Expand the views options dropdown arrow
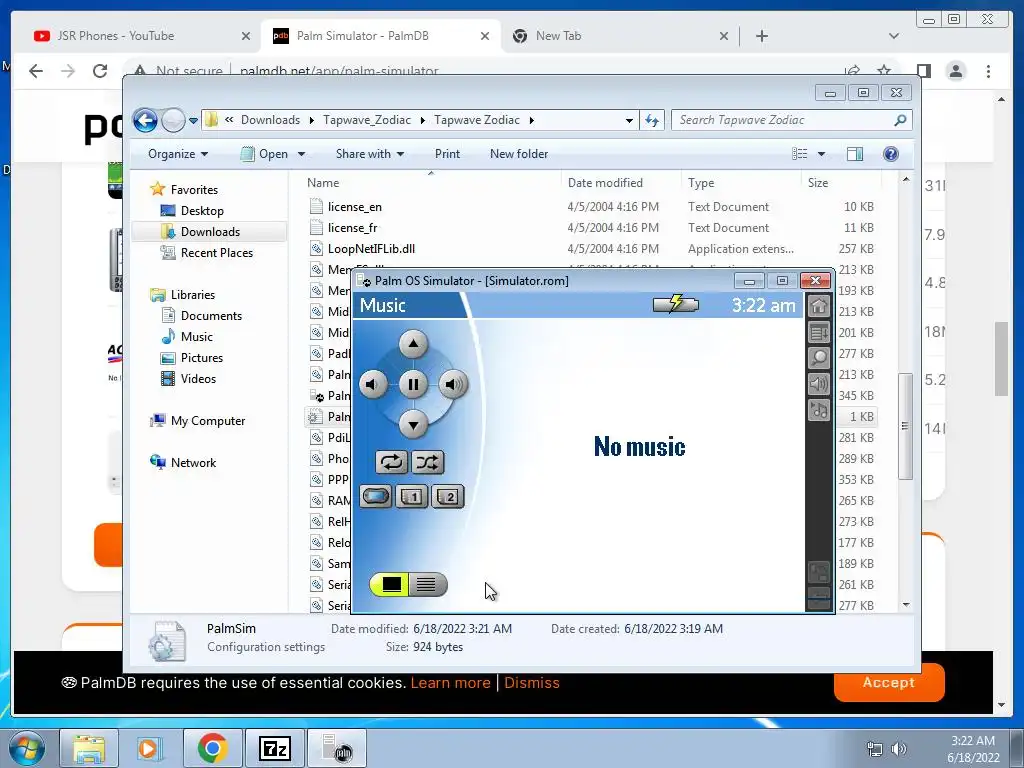 (822, 154)
